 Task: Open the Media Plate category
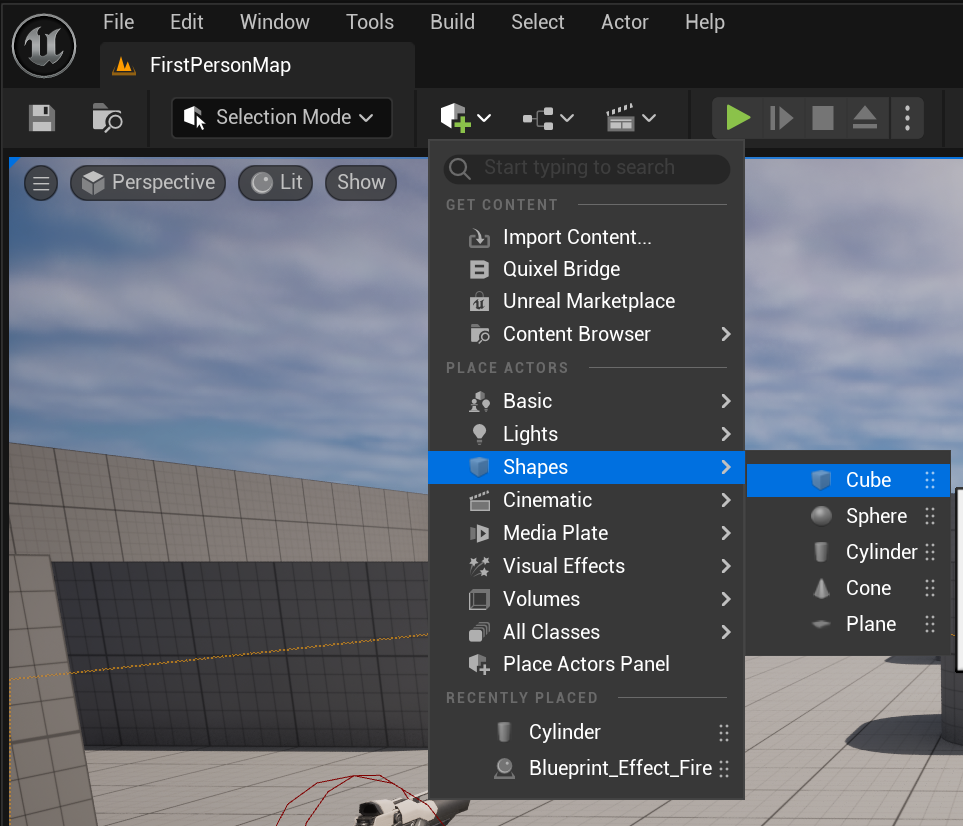pyautogui.click(x=587, y=533)
